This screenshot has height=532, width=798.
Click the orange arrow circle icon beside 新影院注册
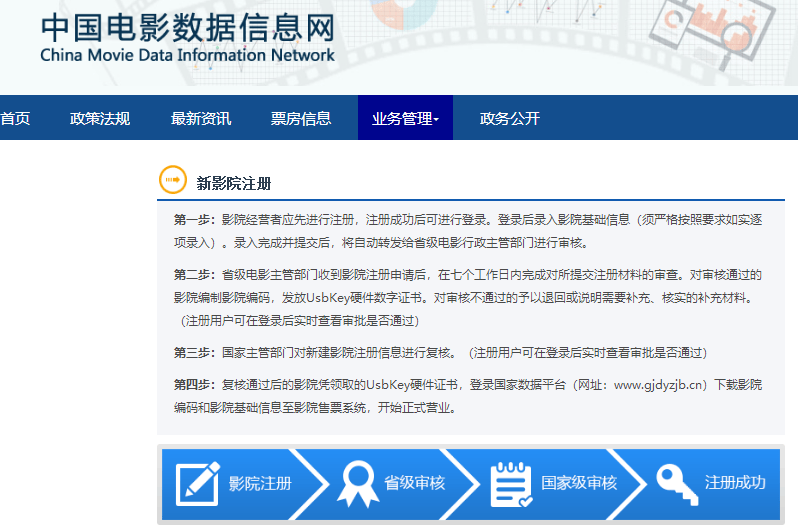pyautogui.click(x=173, y=180)
